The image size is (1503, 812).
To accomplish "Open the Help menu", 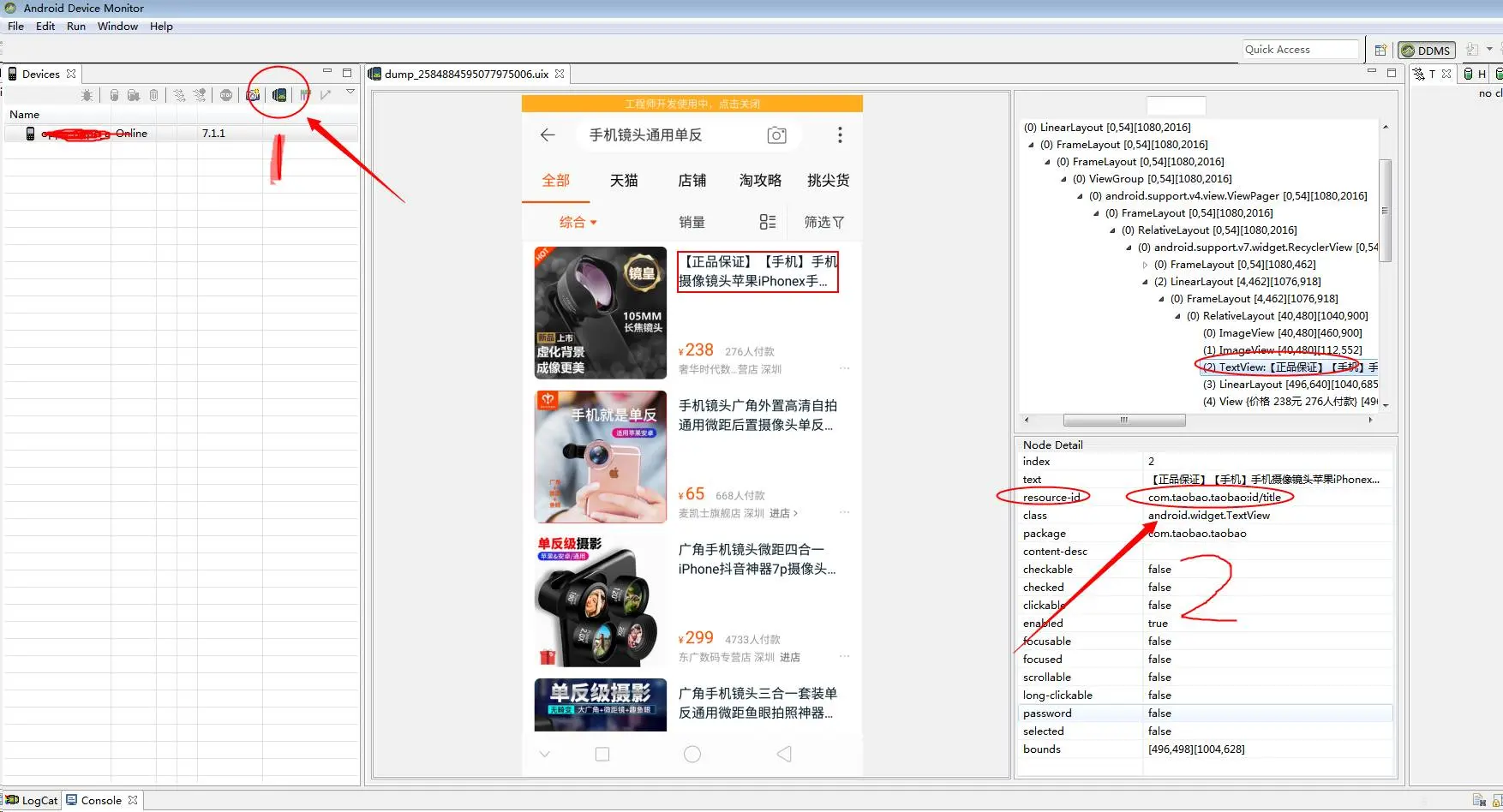I will (161, 27).
